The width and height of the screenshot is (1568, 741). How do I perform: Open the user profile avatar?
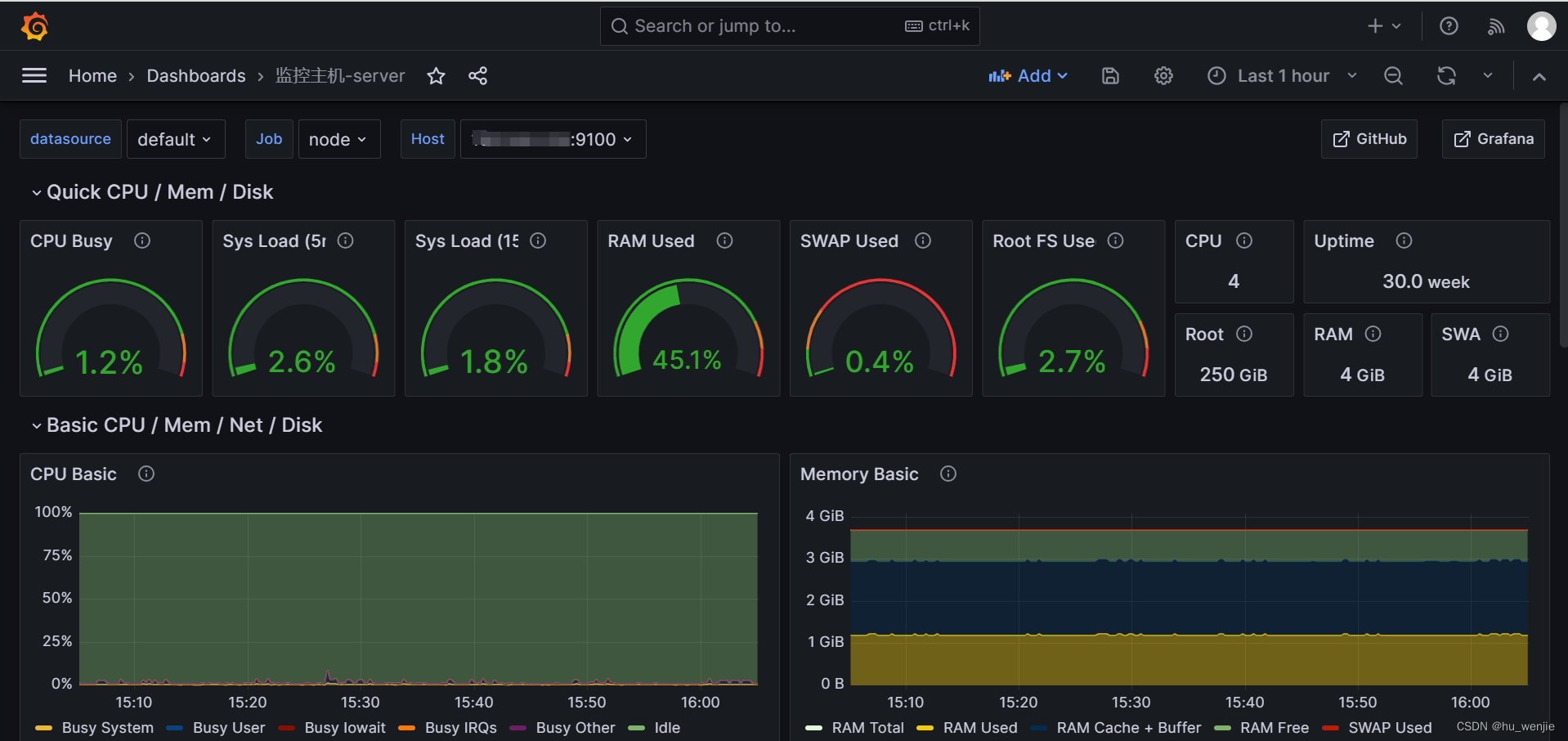[1542, 26]
